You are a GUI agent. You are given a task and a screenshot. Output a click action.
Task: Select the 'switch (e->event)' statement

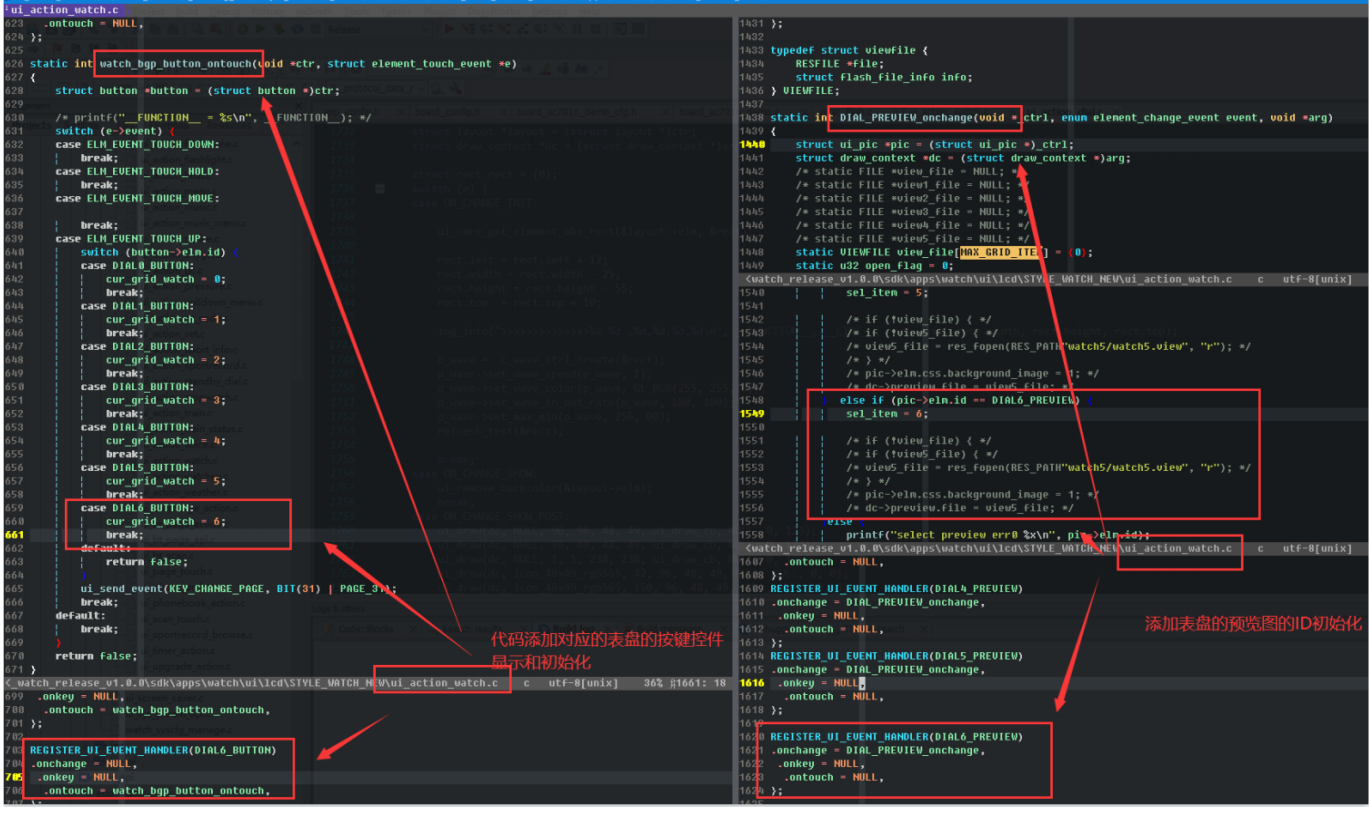tap(115, 131)
